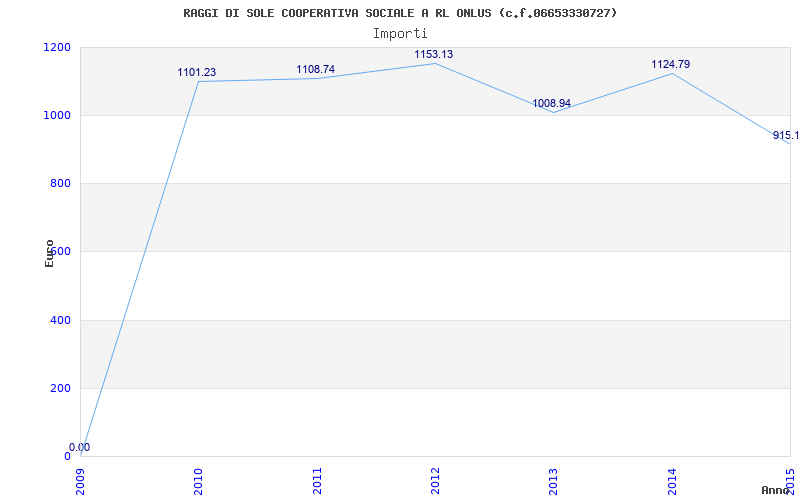Click the 1000 y-axis label

(57, 115)
